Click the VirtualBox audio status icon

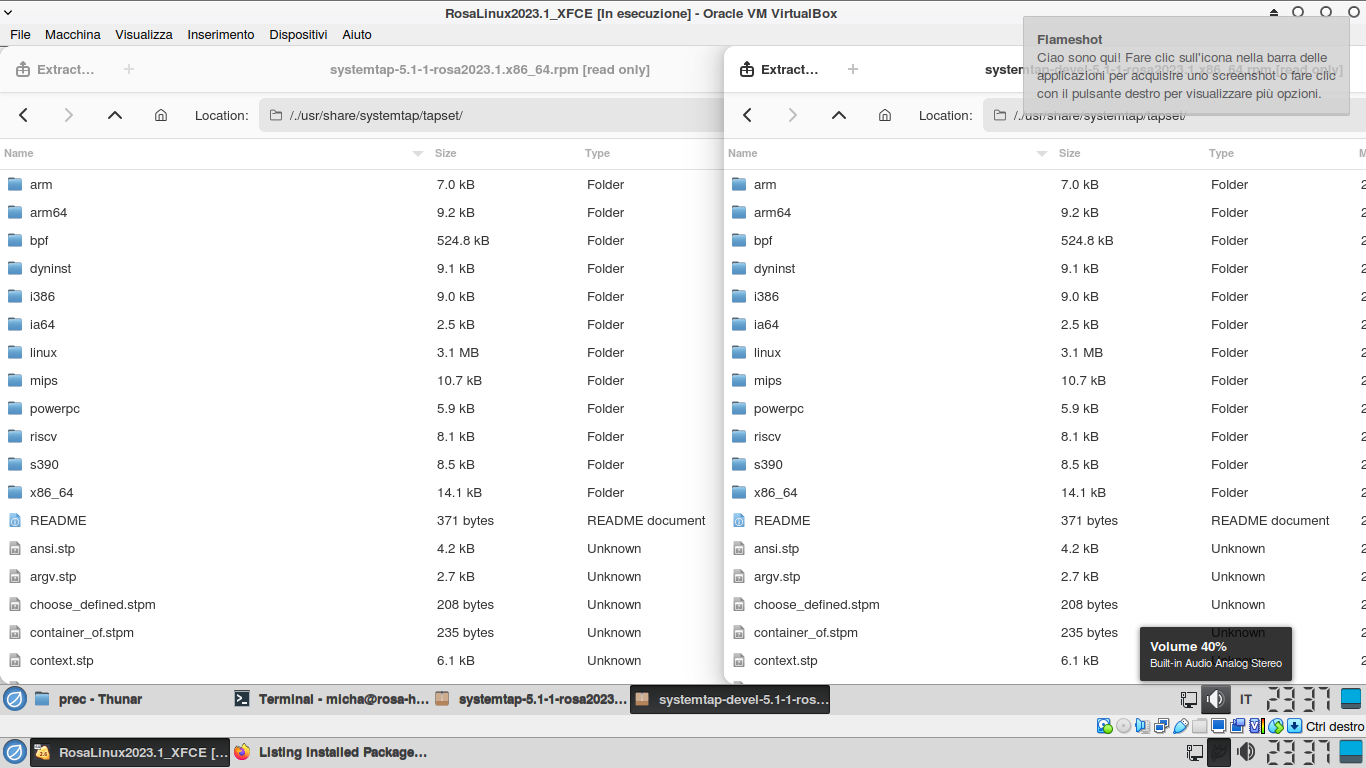point(1143,726)
